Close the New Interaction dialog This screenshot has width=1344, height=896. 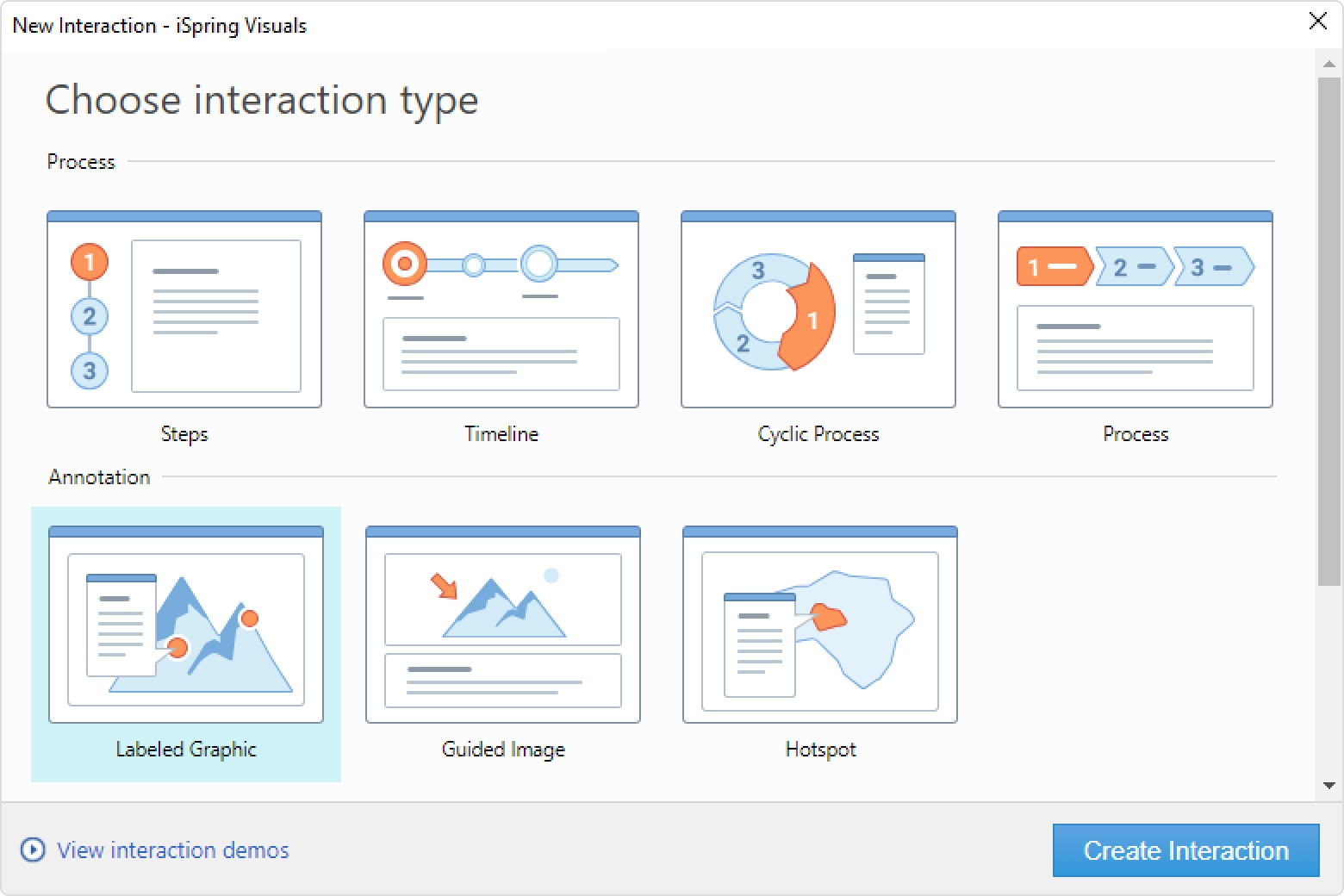pos(1318,22)
